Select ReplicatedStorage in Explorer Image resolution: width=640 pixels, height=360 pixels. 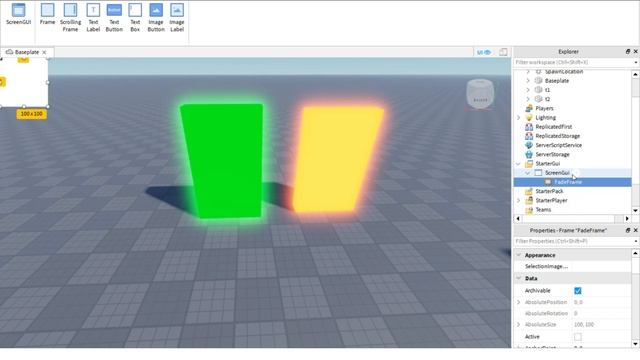(x=557, y=136)
